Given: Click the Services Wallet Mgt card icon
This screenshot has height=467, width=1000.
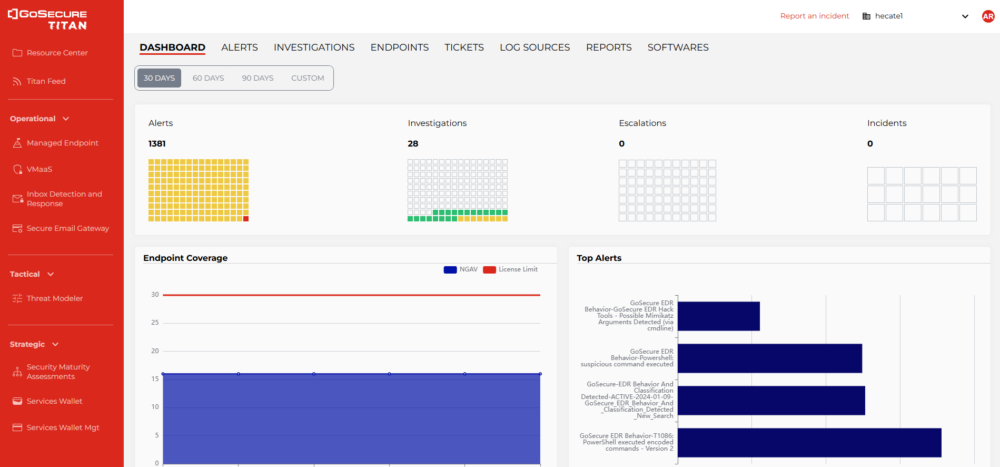Looking at the screenshot, I should pyautogui.click(x=17, y=427).
